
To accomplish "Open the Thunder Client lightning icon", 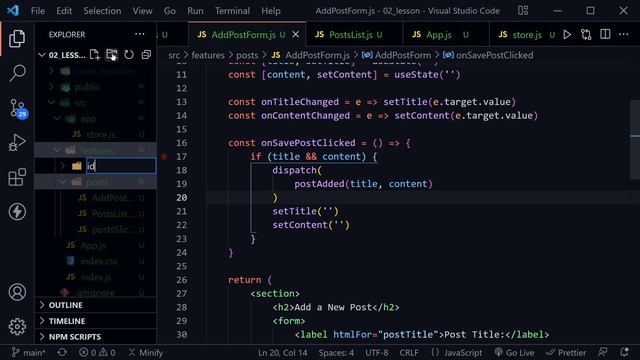I will (x=17, y=211).
